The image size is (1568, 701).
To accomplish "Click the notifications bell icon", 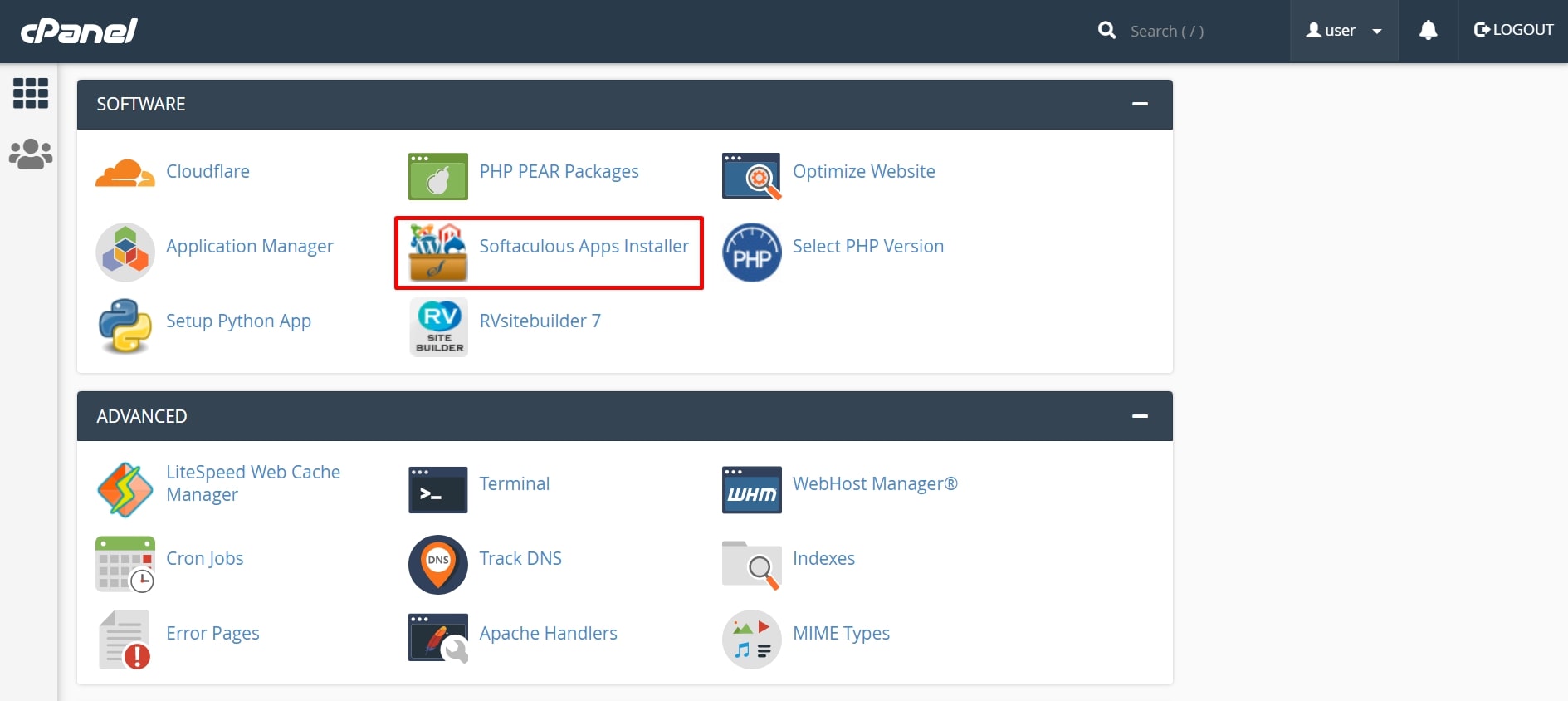I will 1429,31.
